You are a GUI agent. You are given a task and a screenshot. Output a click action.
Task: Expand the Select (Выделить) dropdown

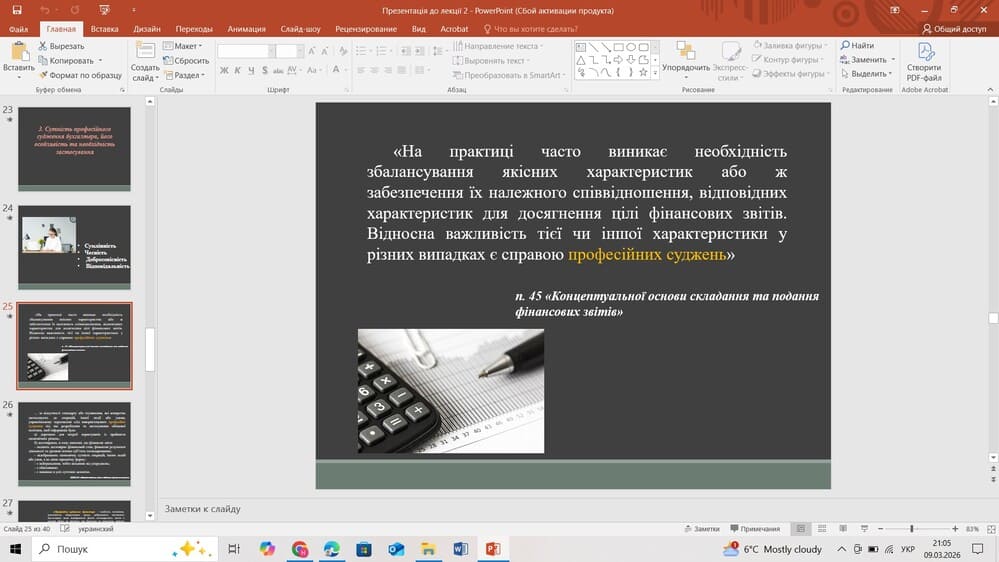coord(866,74)
